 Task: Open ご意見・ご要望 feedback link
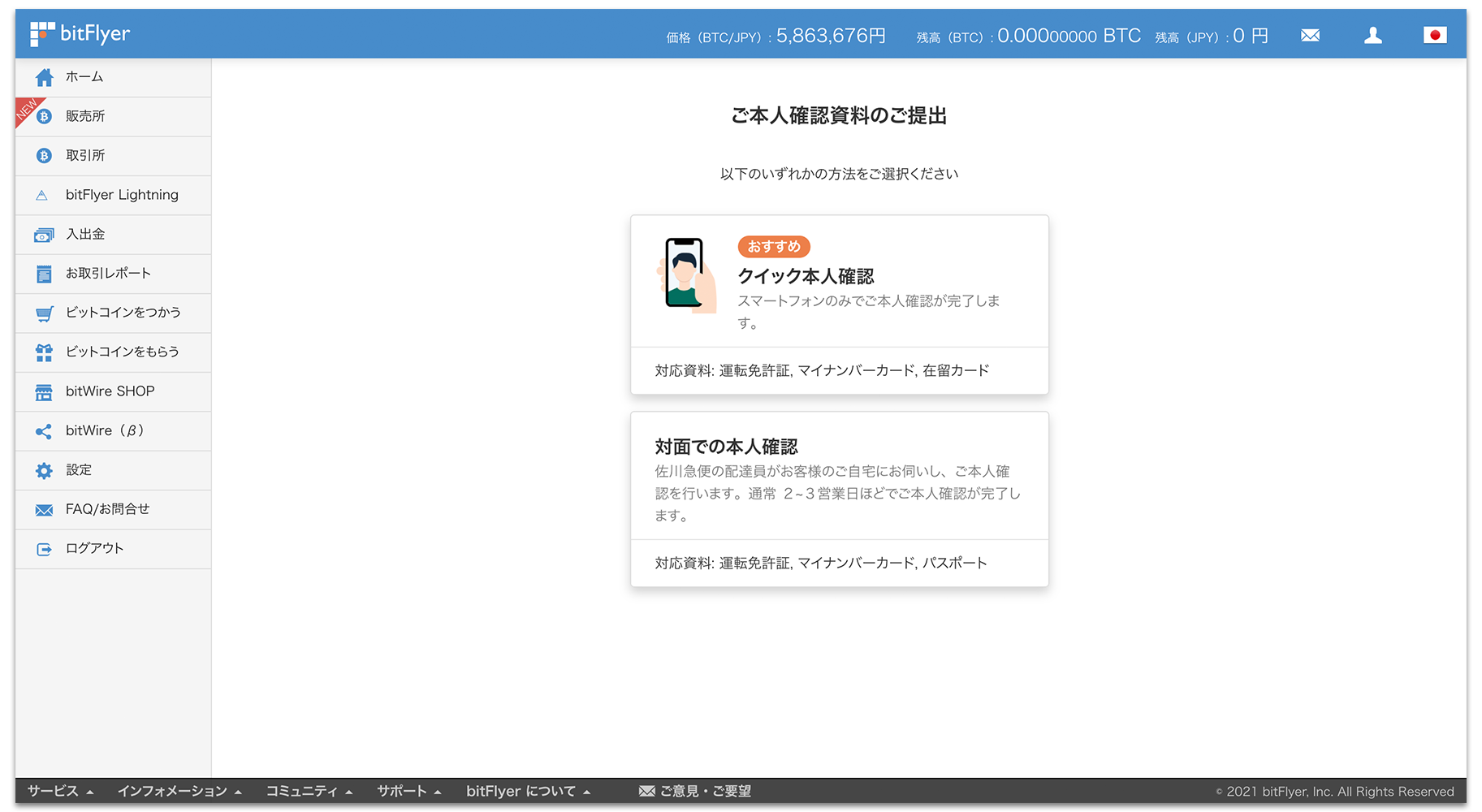[x=694, y=790]
